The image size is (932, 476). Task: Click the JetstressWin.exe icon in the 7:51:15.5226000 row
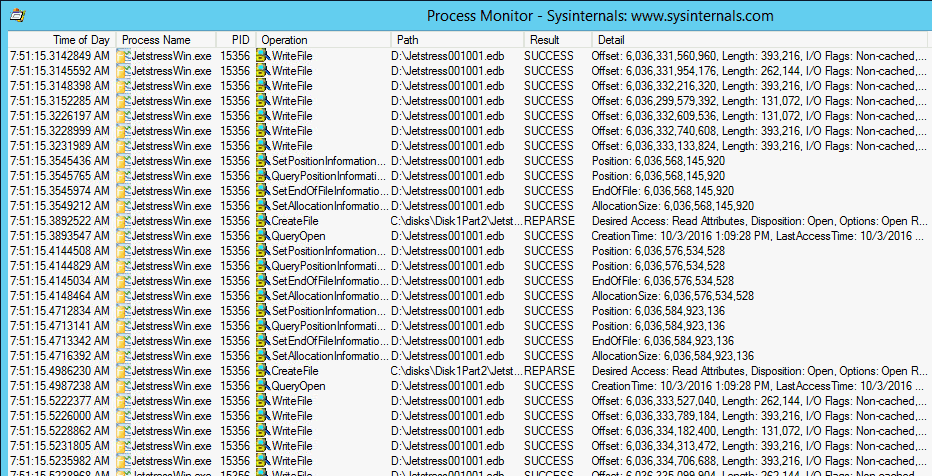(124, 416)
